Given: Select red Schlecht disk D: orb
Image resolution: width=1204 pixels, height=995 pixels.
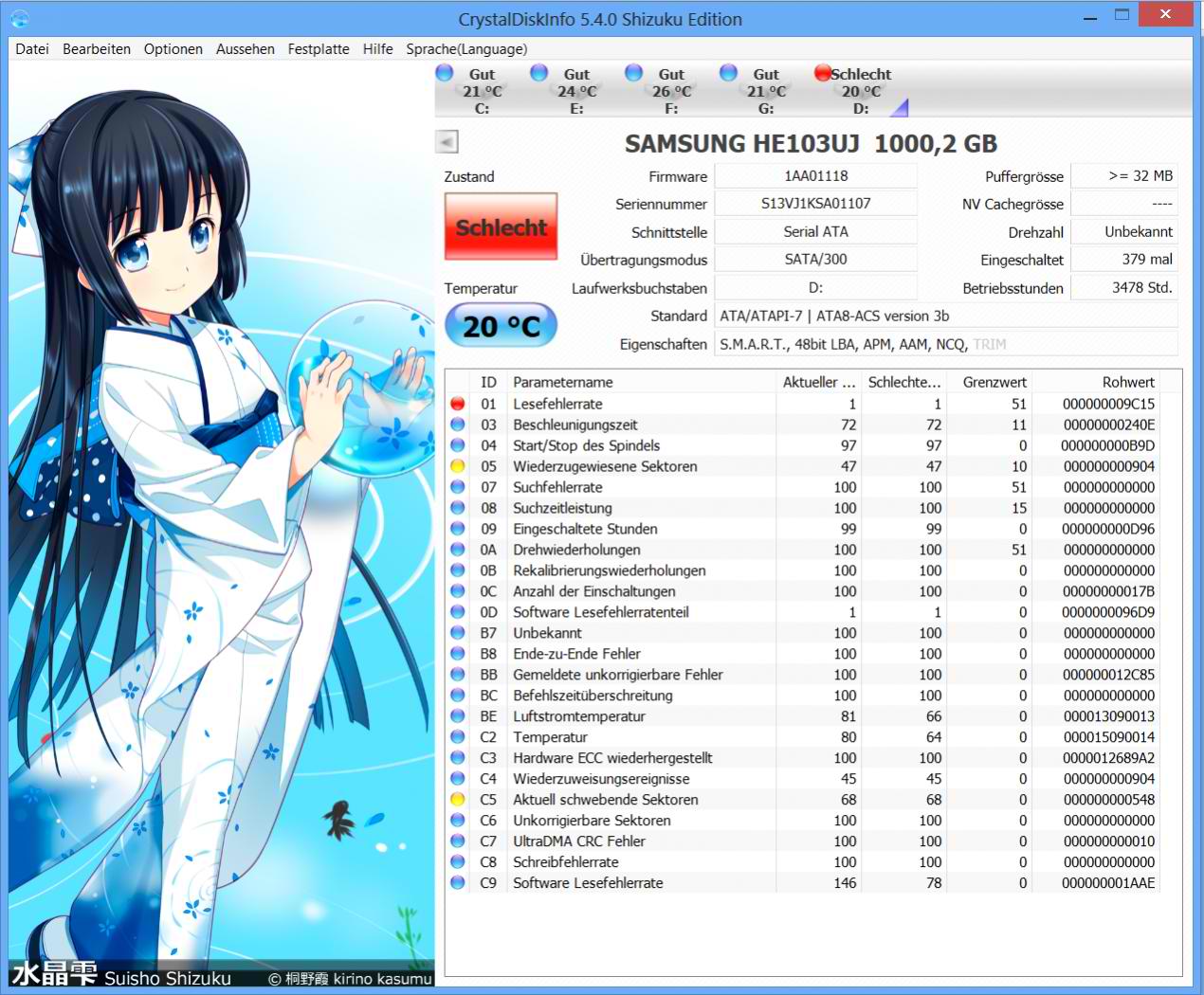Looking at the screenshot, I should coord(822,72).
